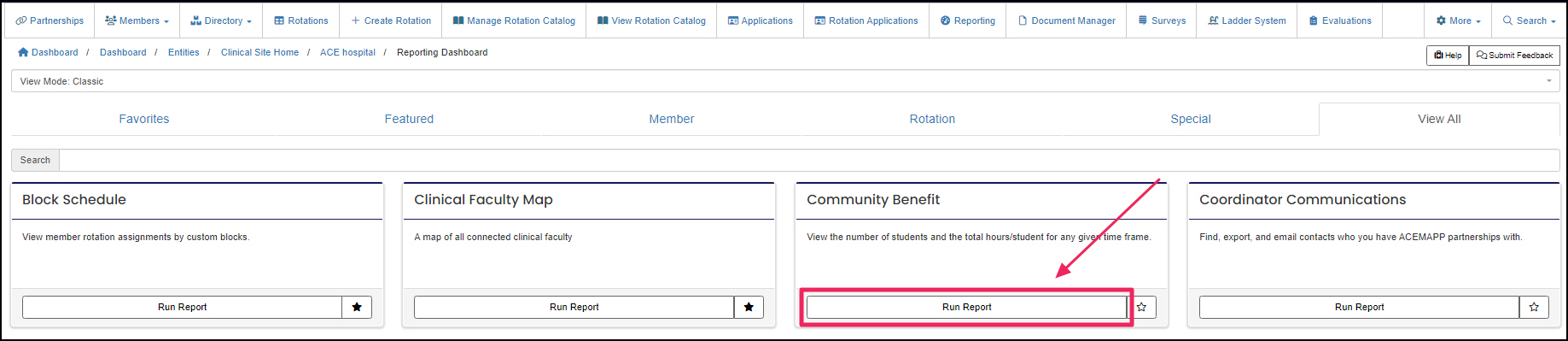
Task: Open the Rotations nav item
Action: pyautogui.click(x=301, y=21)
